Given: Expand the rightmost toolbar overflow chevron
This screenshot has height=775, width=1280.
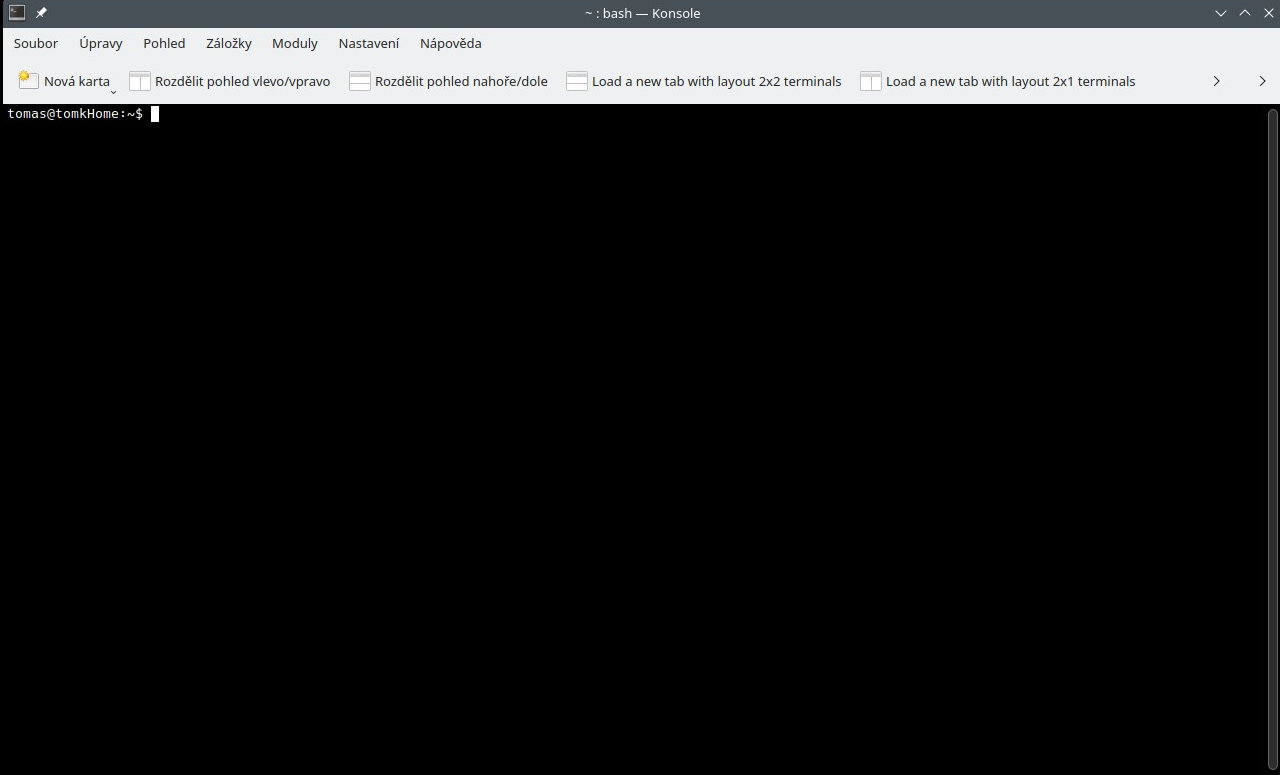Looking at the screenshot, I should pos(1262,81).
